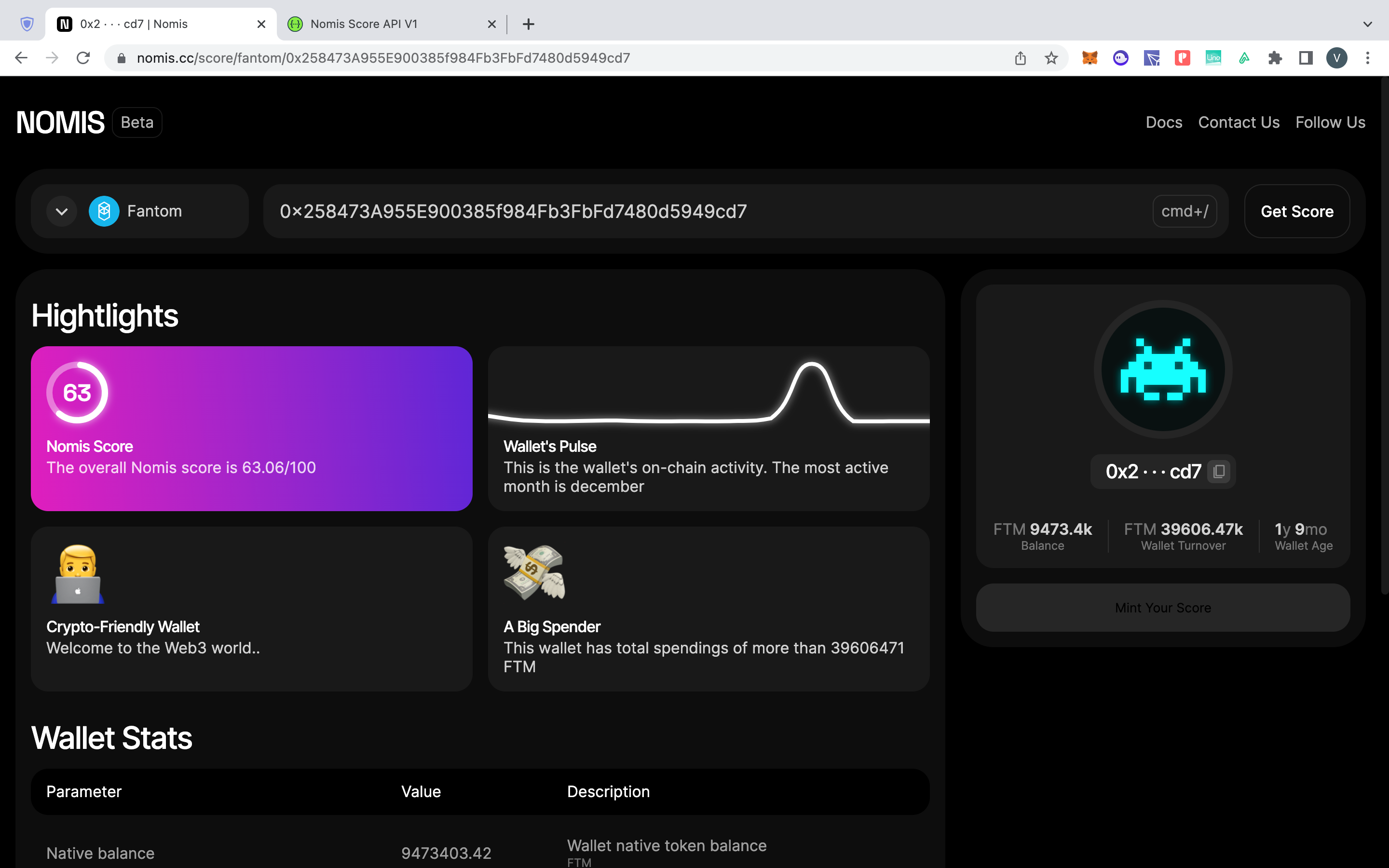The height and width of the screenshot is (868, 1389).
Task: Expand the Fantom network dropdown chevron
Action: click(62, 211)
